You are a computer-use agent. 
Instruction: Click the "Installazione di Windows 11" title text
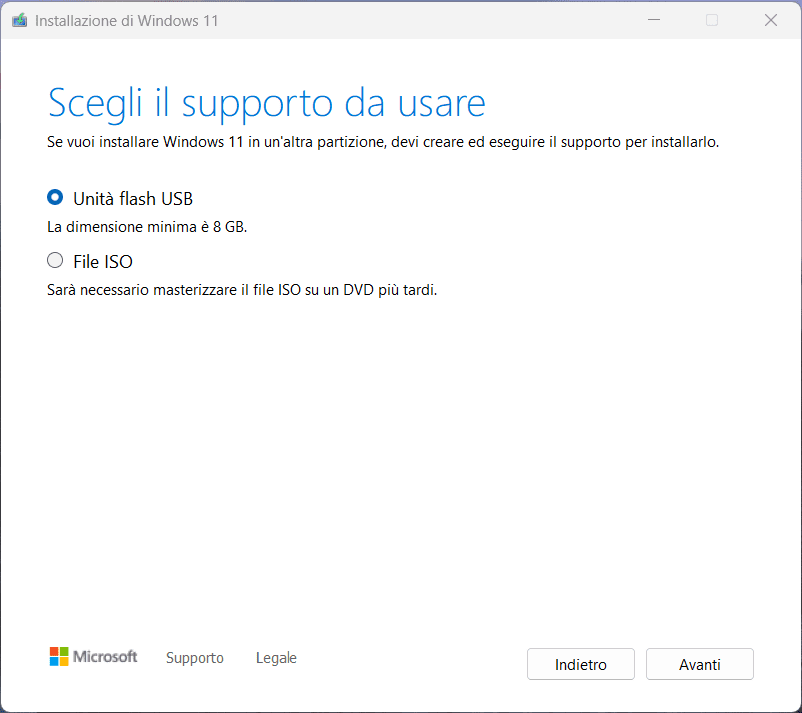[126, 20]
